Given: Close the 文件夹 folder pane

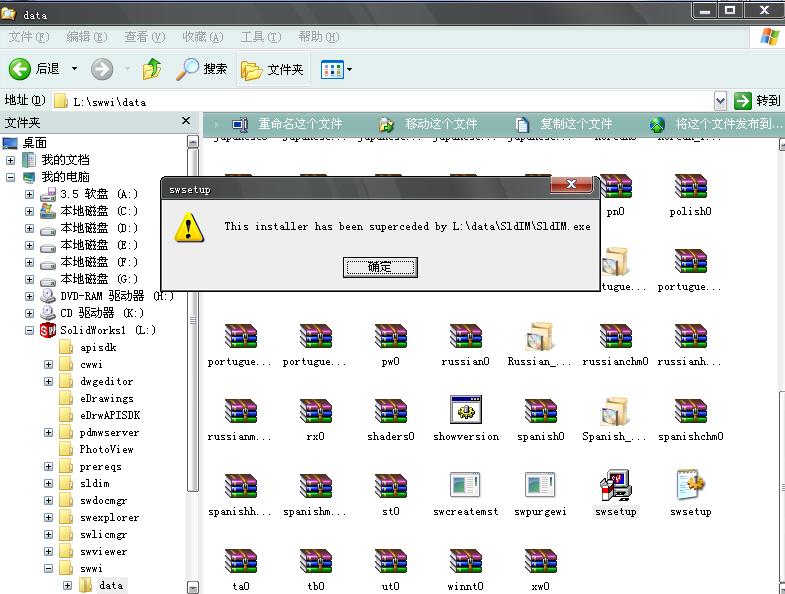Looking at the screenshot, I should 186,121.
